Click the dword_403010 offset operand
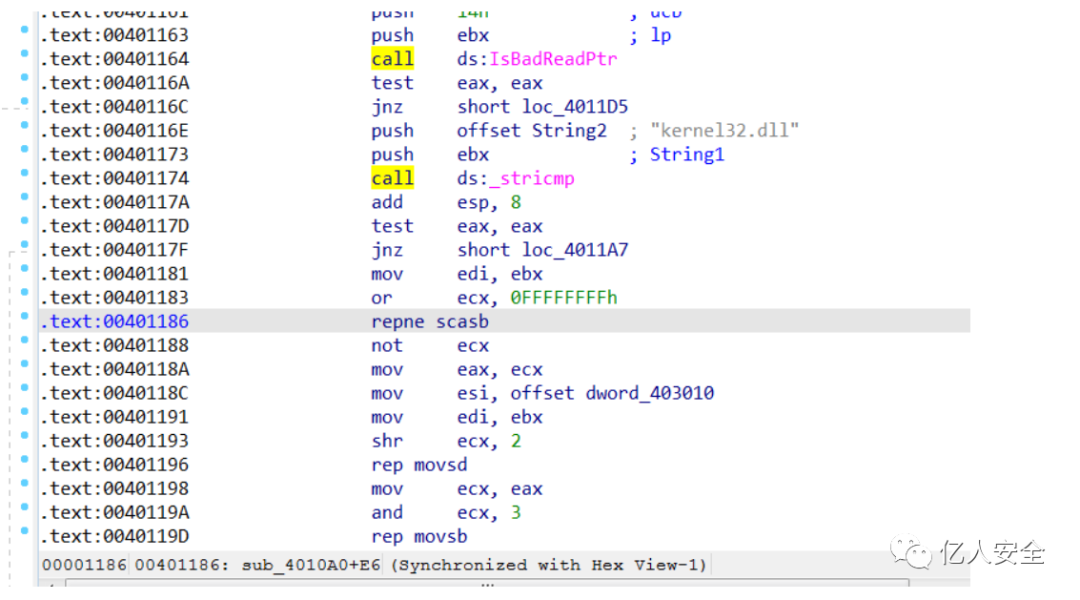Image resolution: width=1080 pixels, height=600 pixels. pyautogui.click(x=650, y=393)
